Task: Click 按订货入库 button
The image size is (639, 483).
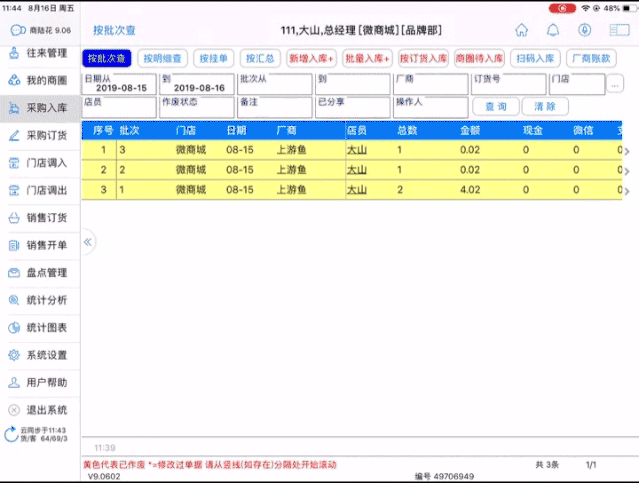Action: [423, 58]
